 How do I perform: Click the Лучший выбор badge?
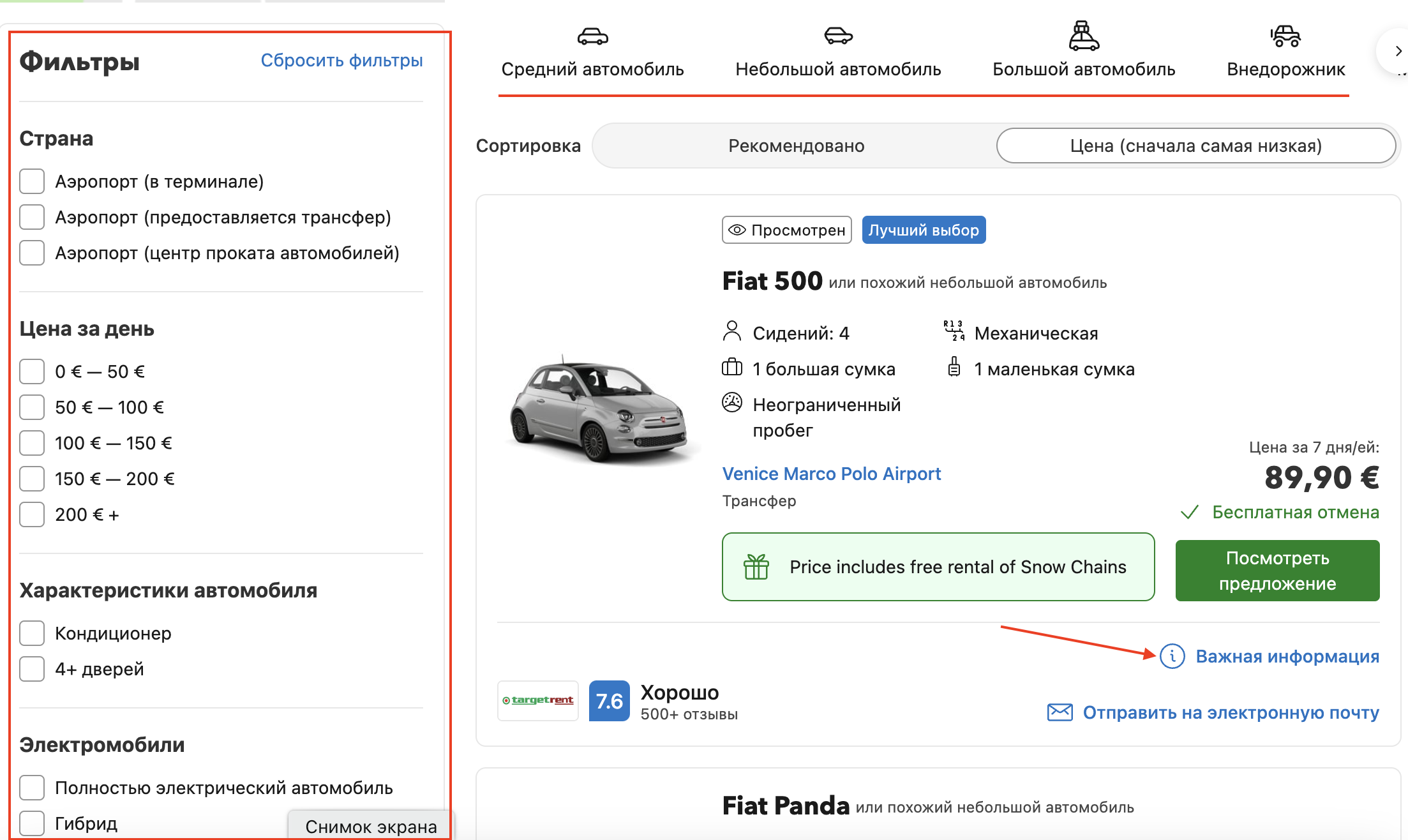(x=924, y=230)
